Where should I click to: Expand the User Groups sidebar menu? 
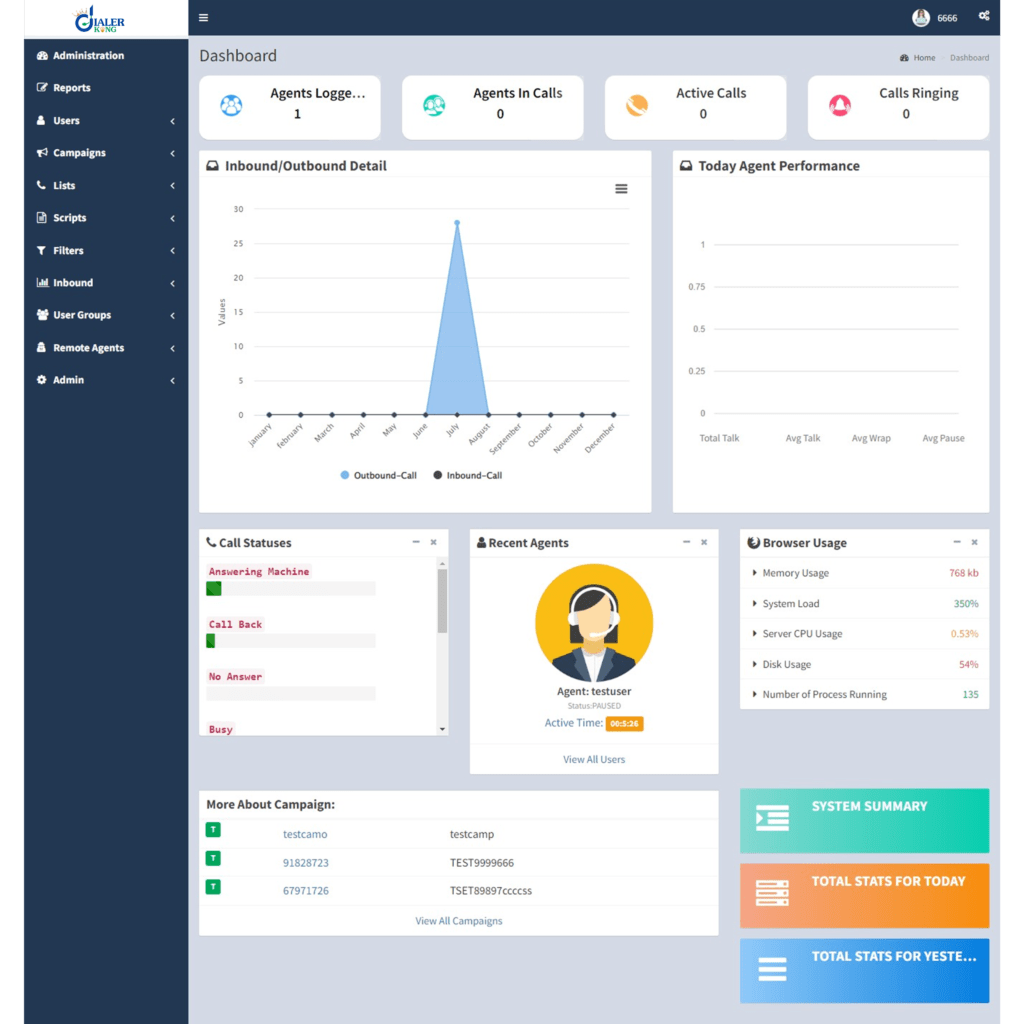click(106, 315)
